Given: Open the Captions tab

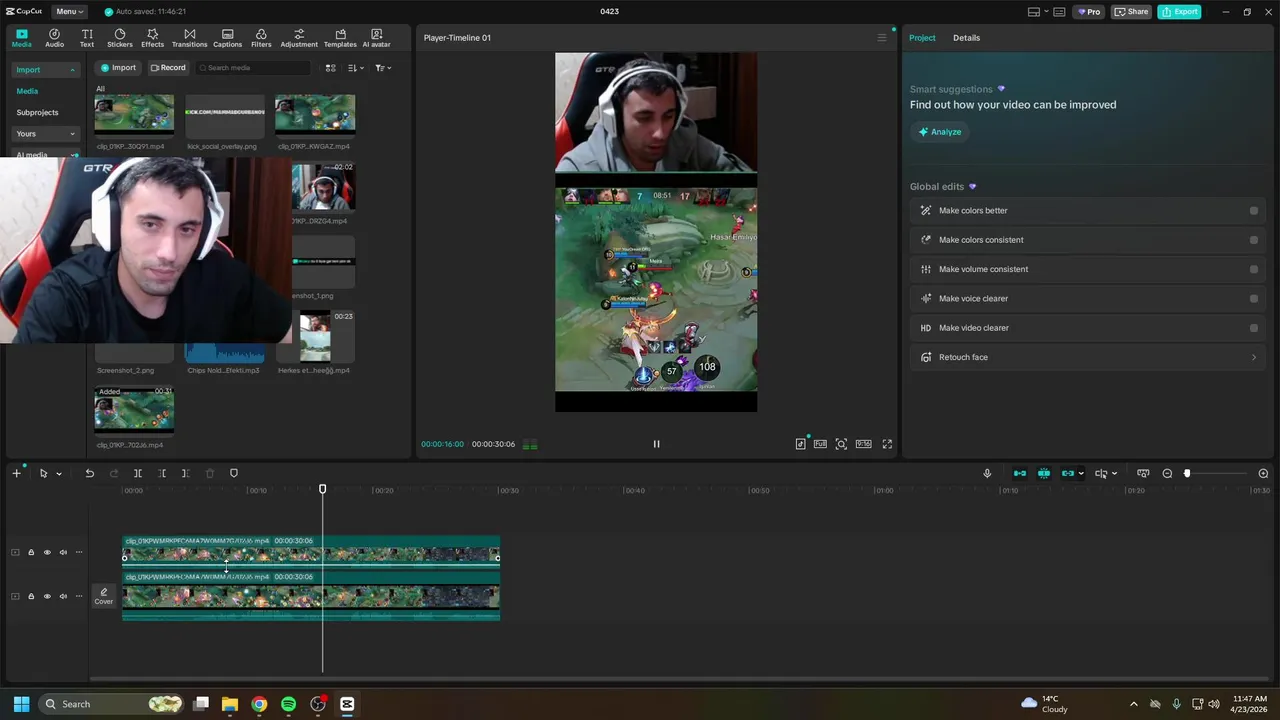Looking at the screenshot, I should click(227, 38).
